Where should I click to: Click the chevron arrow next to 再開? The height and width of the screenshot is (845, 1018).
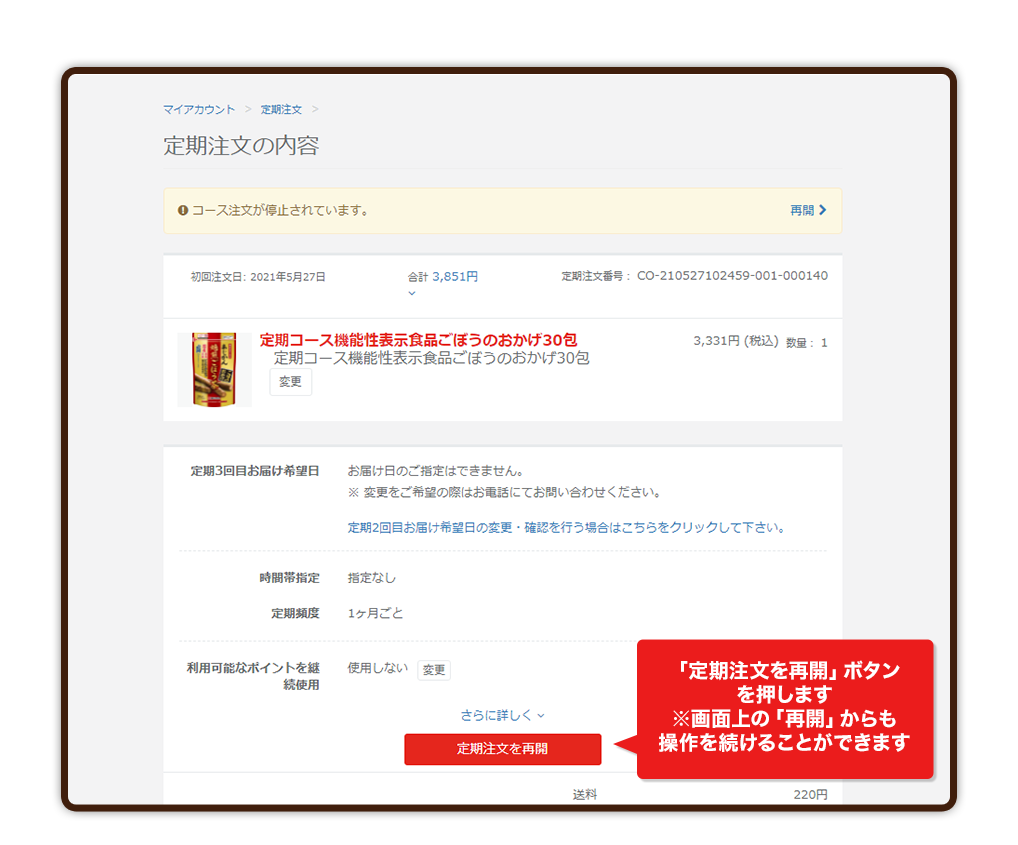(823, 210)
